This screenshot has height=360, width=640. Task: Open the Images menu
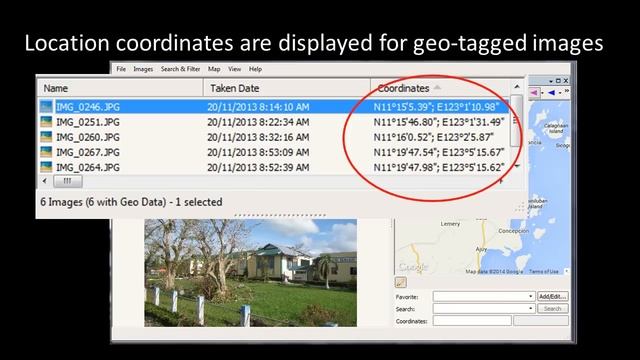tap(143, 69)
